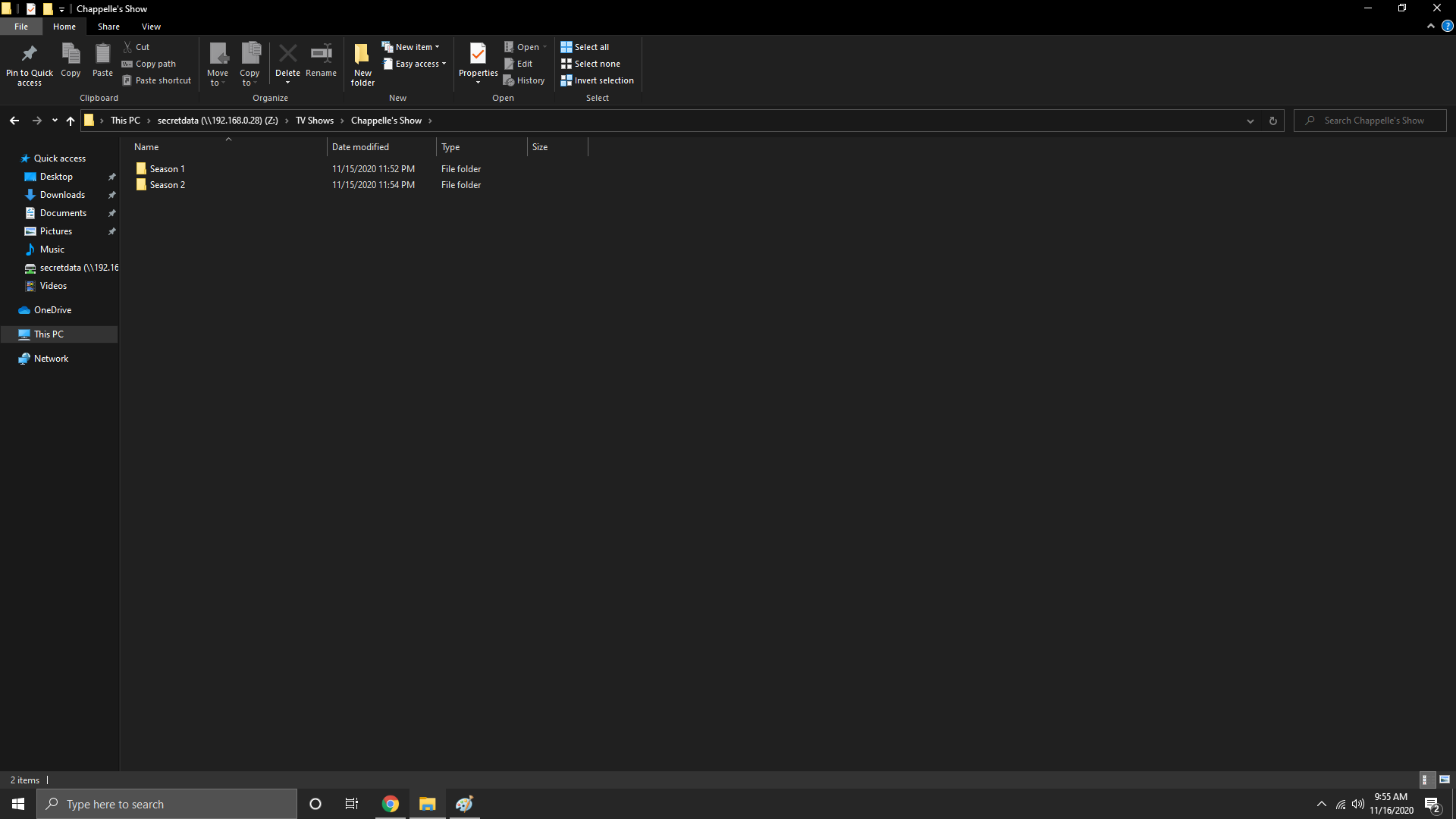Rename the selected item
This screenshot has width=1456, height=819.
[321, 60]
